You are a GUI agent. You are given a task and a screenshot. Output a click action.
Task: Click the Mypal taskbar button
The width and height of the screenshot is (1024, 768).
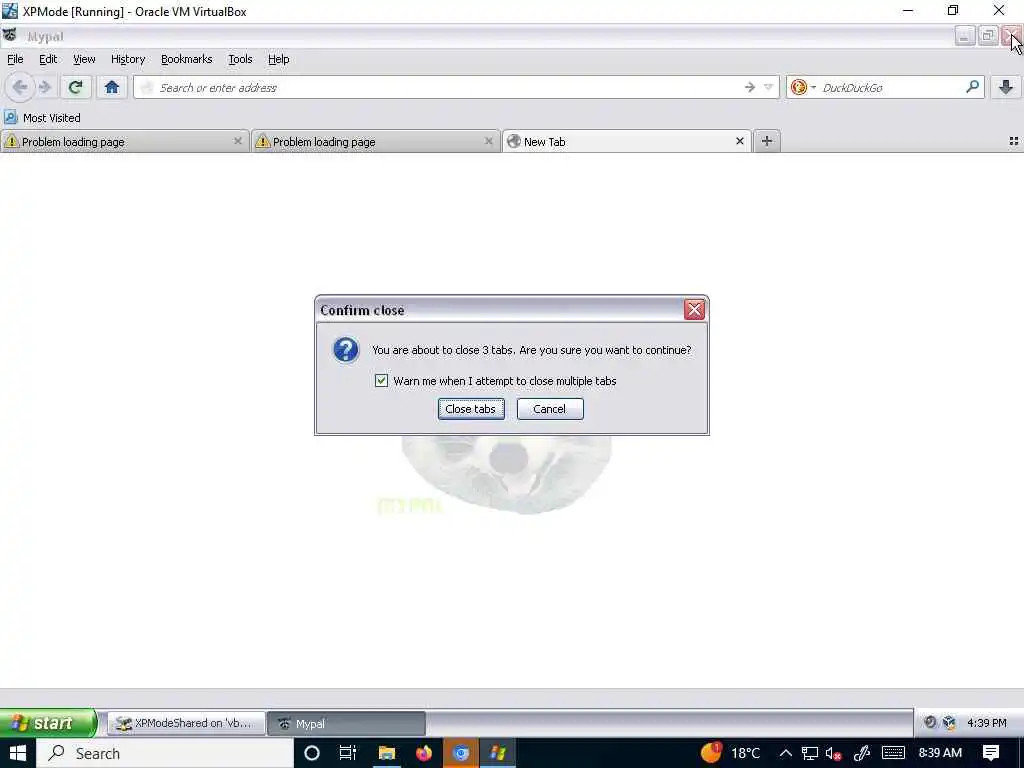click(x=346, y=723)
